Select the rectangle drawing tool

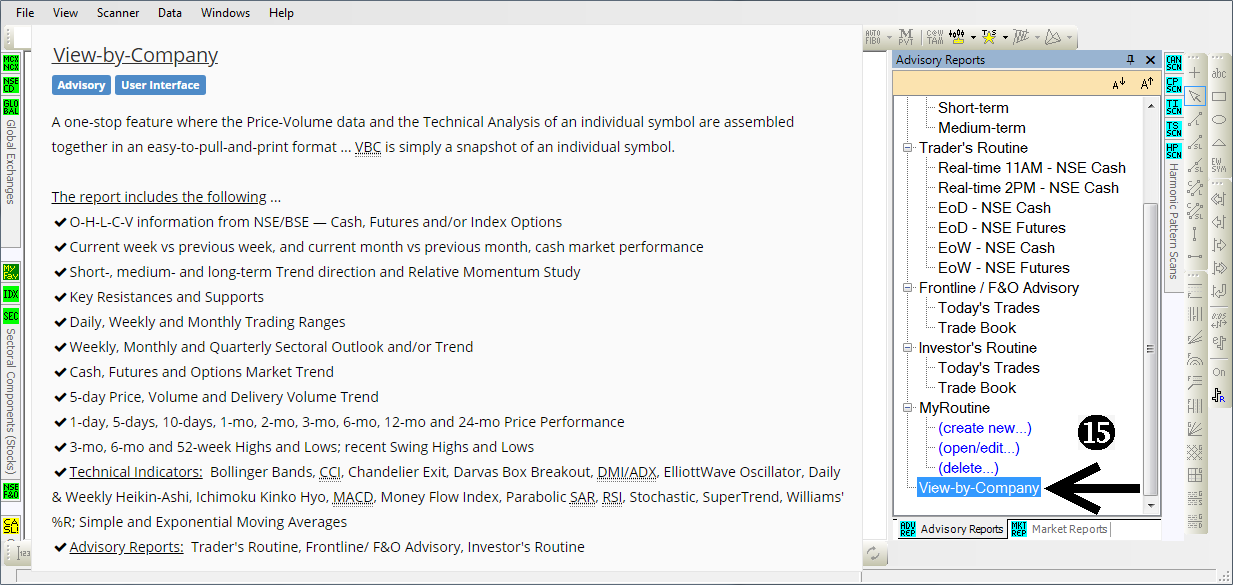[1219, 96]
